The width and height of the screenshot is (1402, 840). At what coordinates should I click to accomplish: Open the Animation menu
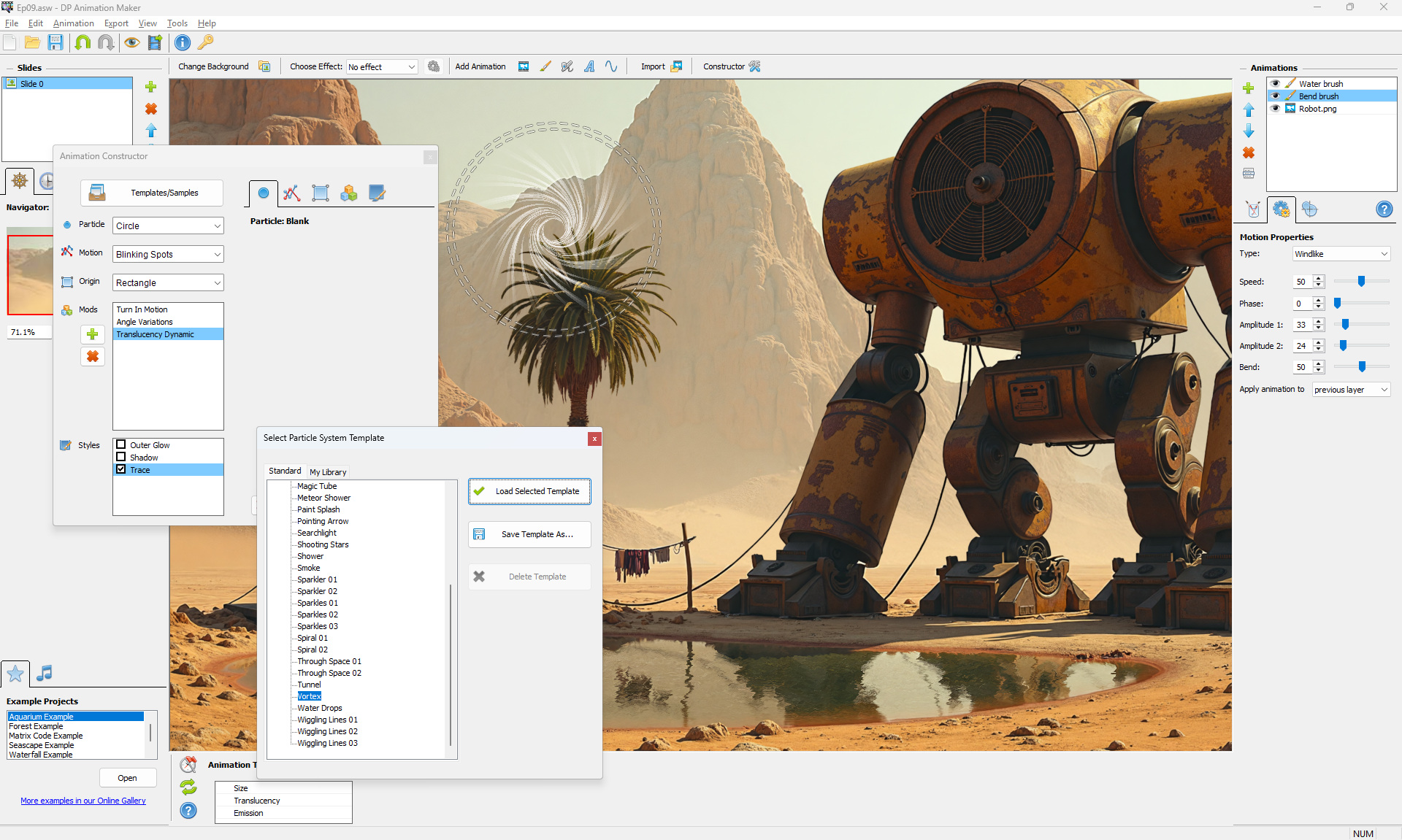[x=73, y=23]
